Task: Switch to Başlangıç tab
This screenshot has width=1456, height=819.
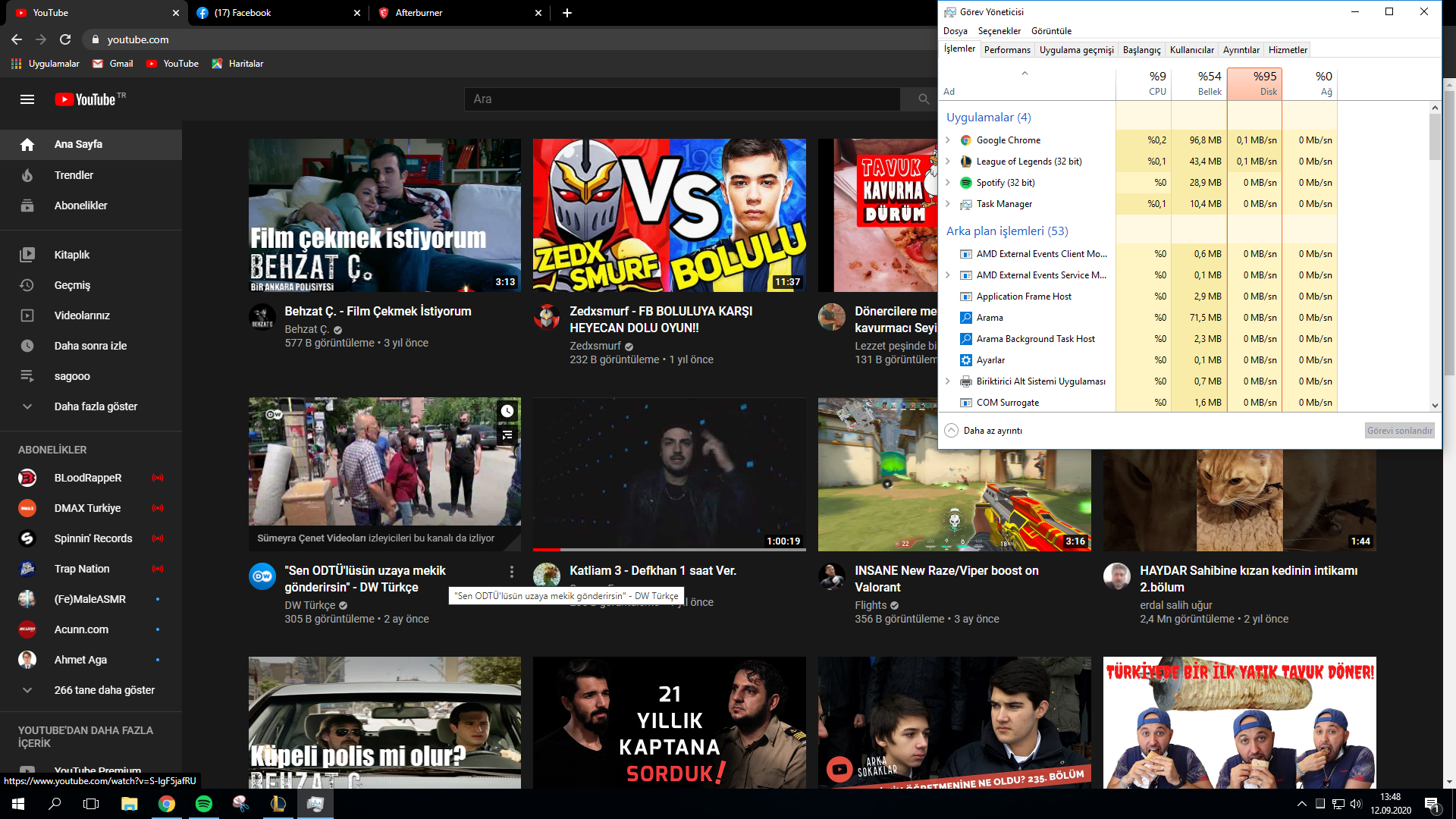Action: click(1141, 50)
